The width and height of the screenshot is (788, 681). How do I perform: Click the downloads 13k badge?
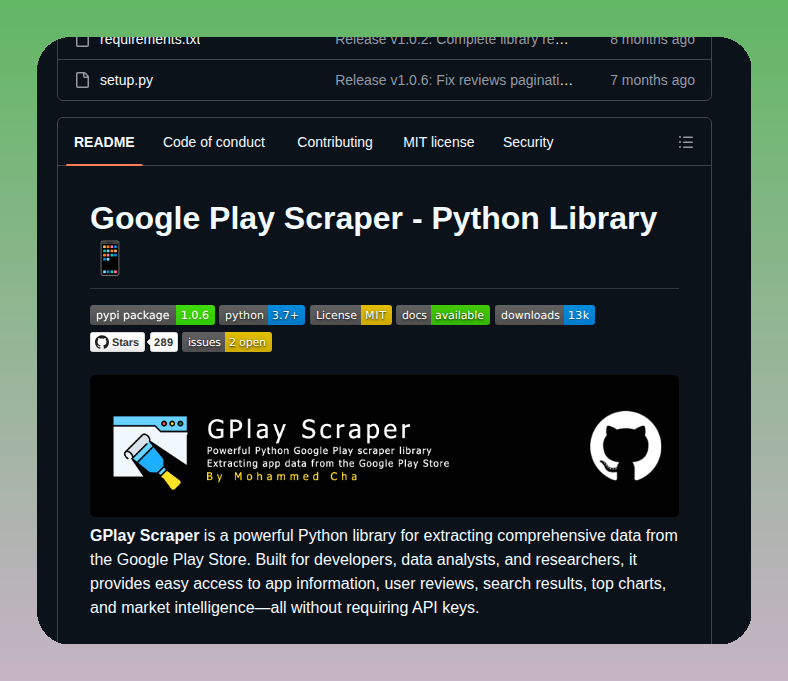[x=545, y=315]
